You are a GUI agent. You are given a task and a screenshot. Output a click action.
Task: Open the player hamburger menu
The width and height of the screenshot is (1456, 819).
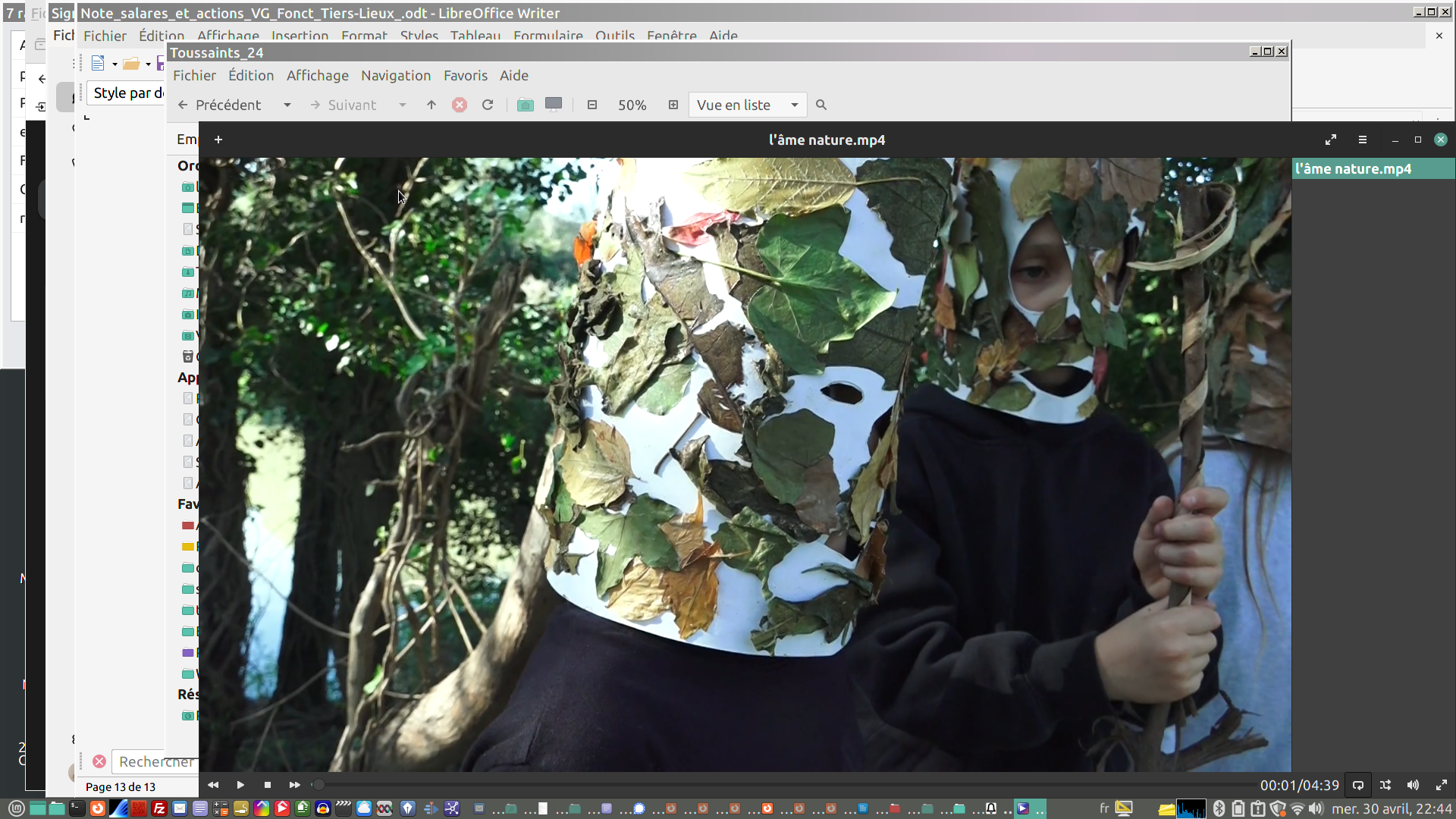[1363, 140]
